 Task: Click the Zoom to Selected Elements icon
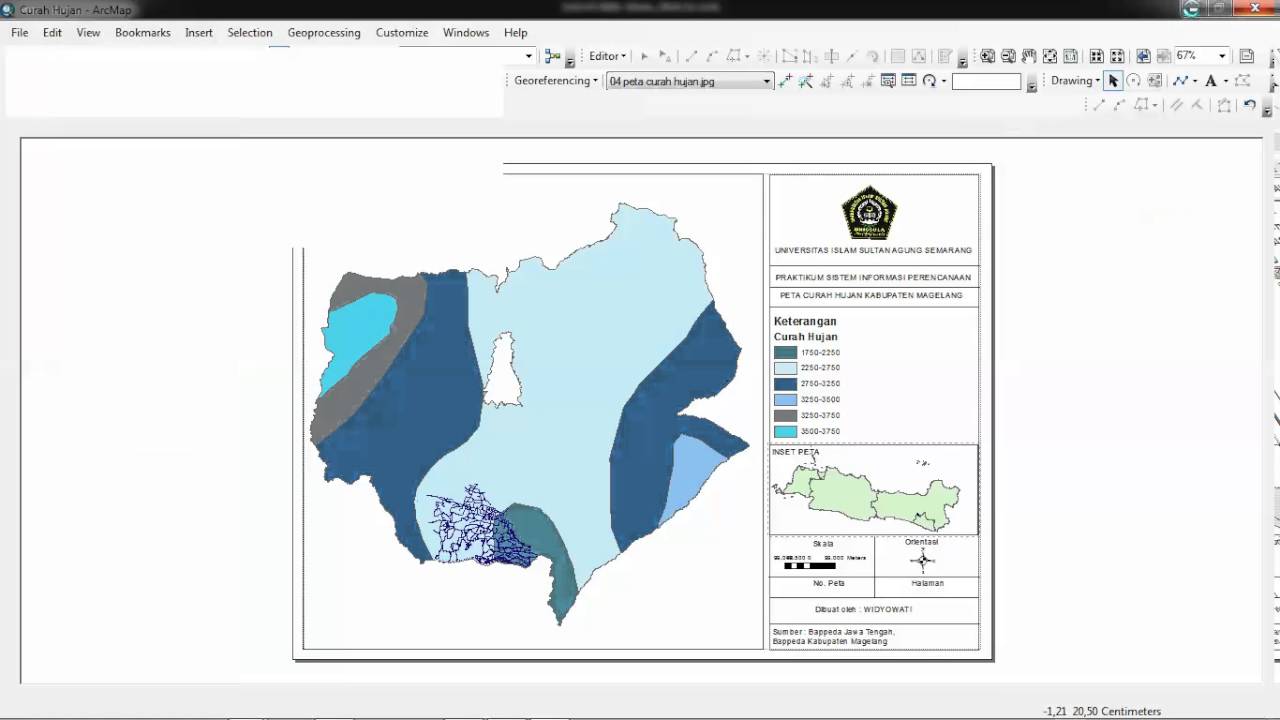[x=1155, y=81]
